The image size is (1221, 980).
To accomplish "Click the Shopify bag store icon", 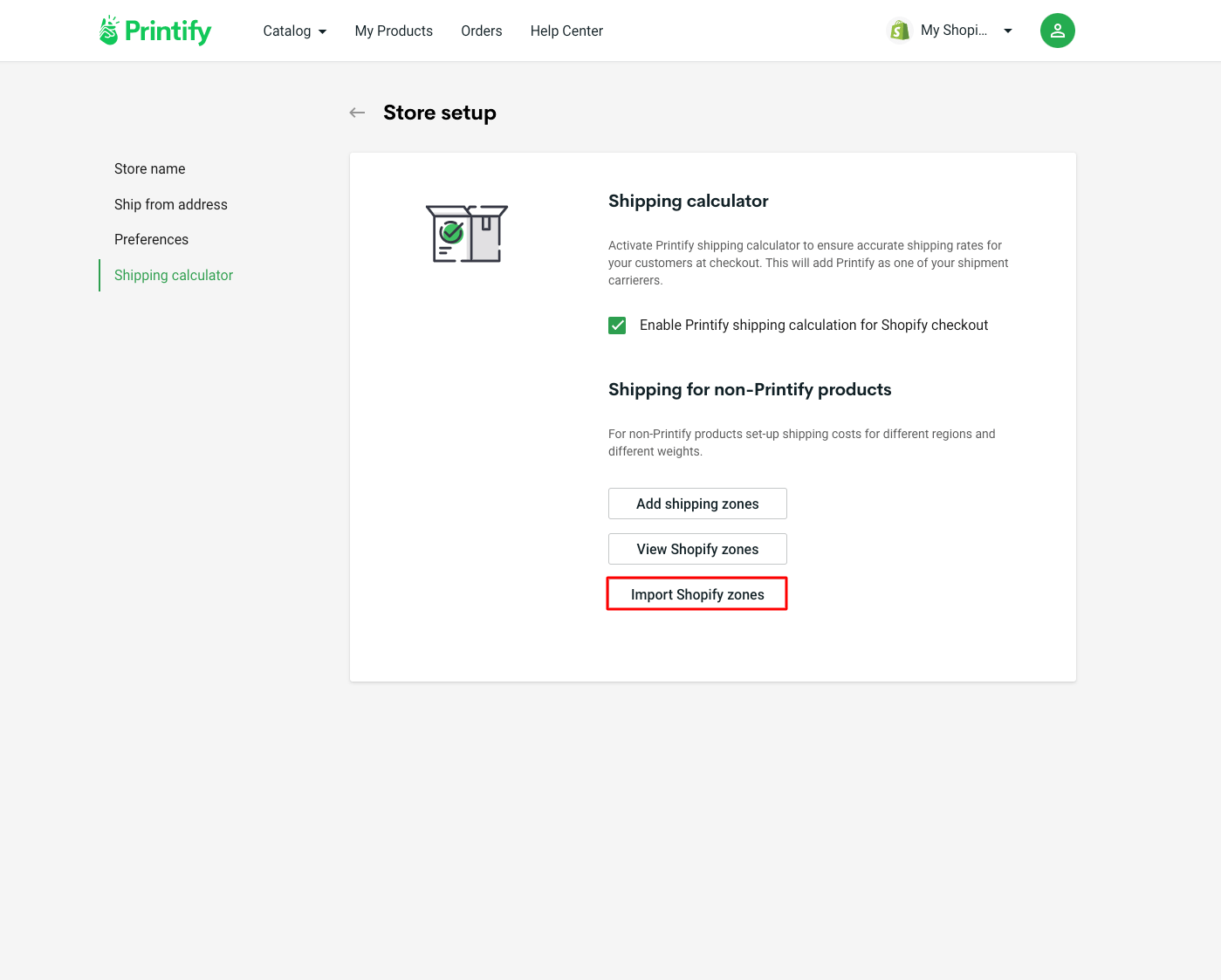I will (x=899, y=31).
